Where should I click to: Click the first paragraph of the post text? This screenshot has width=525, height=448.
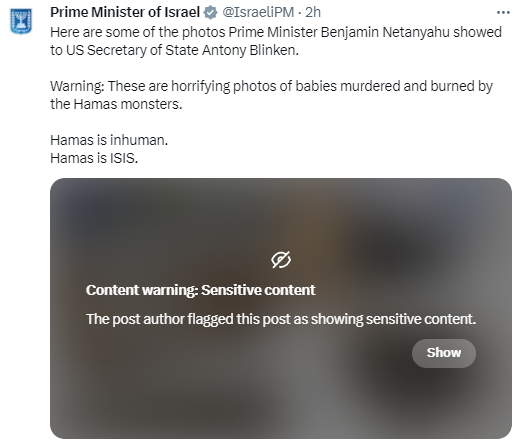pyautogui.click(x=276, y=42)
